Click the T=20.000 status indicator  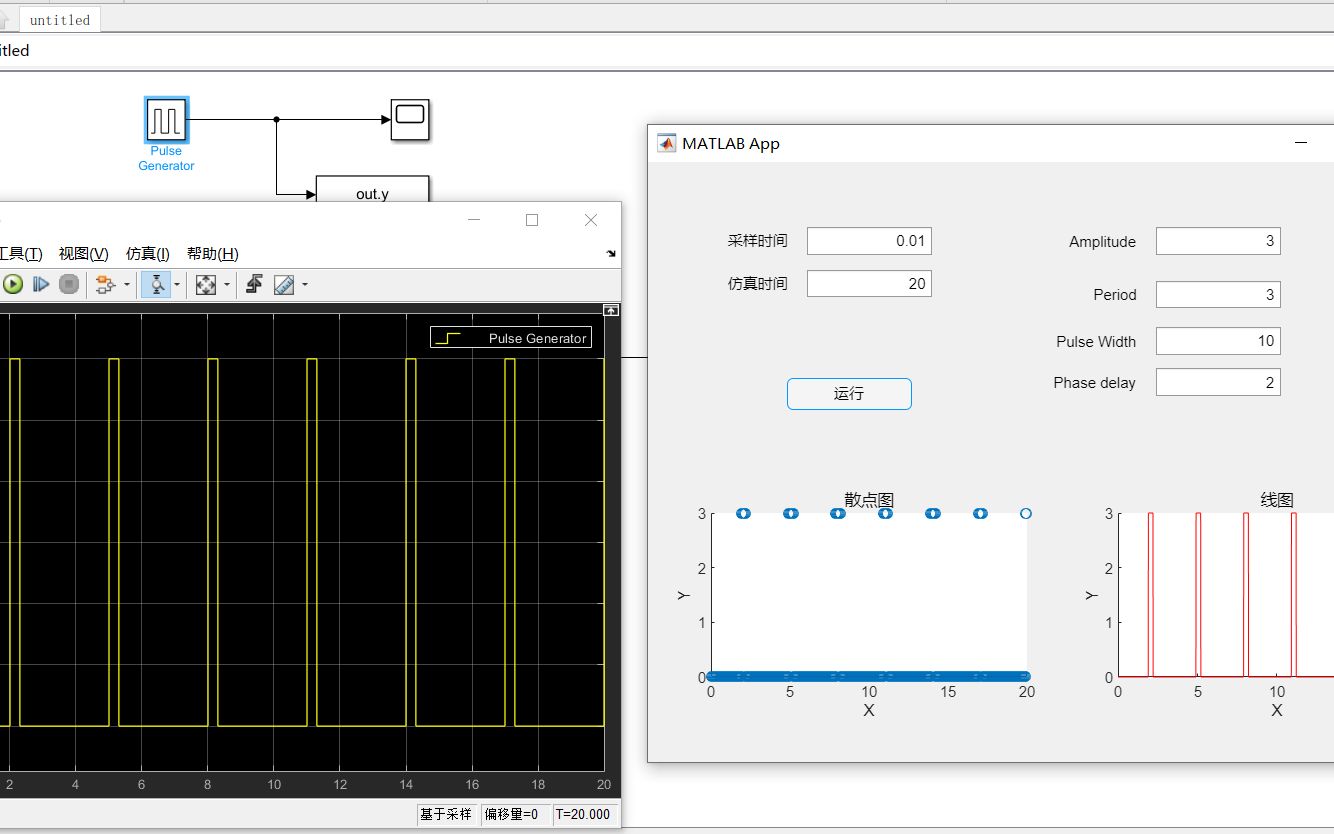click(584, 814)
